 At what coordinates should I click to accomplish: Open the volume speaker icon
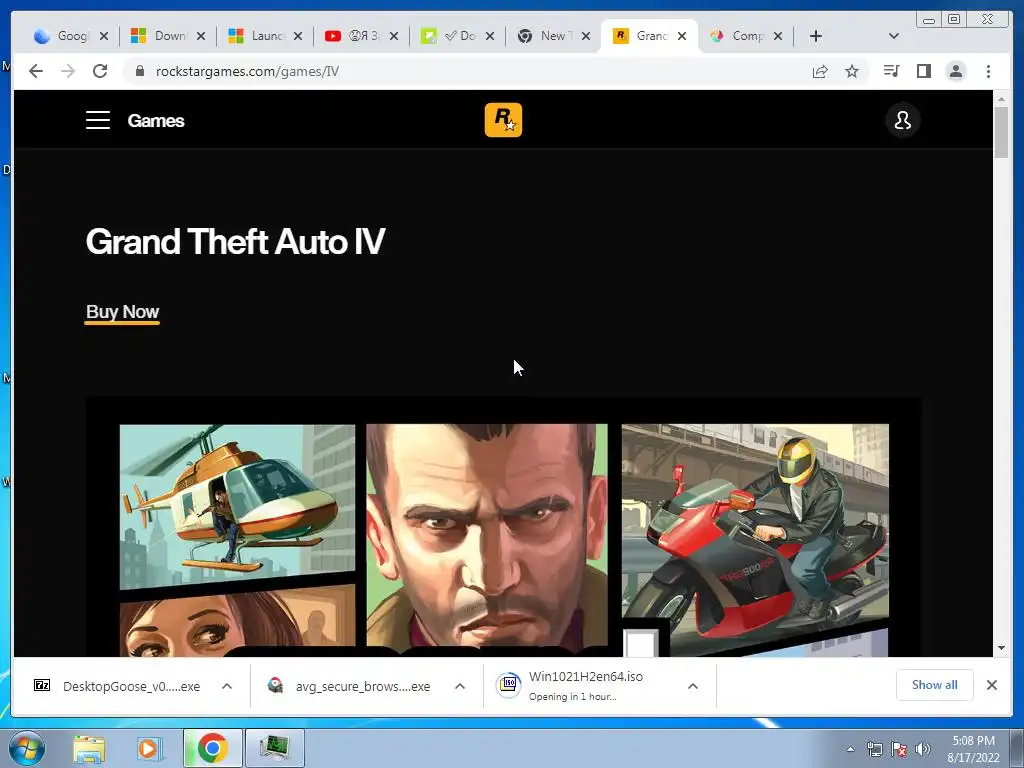[923, 749]
